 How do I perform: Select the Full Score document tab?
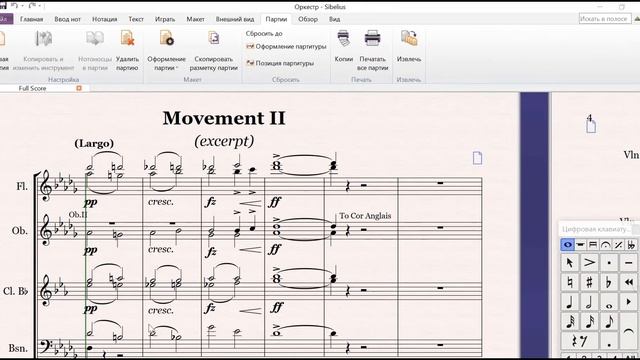[32, 88]
